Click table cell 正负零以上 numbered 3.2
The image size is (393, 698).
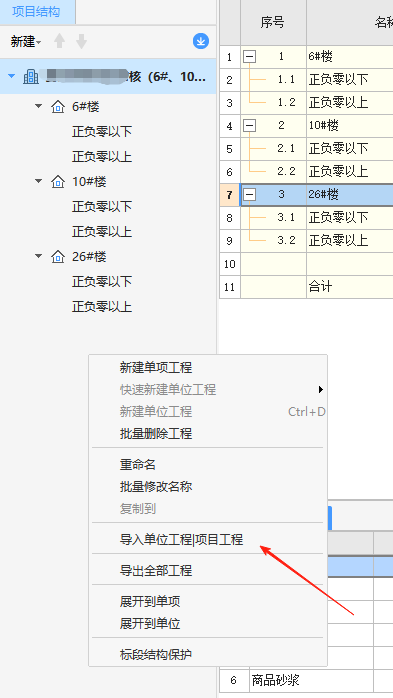pyautogui.click(x=349, y=241)
